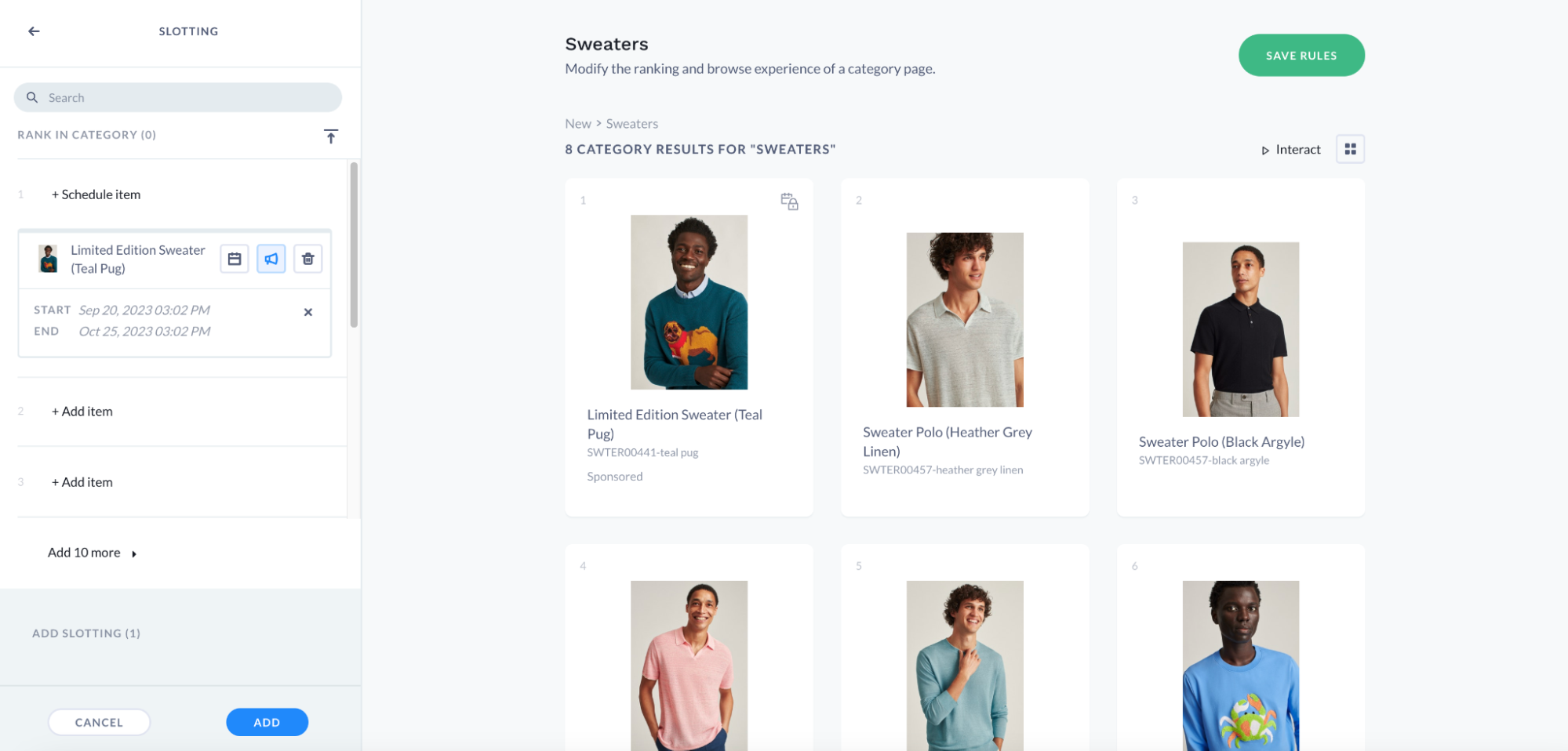Clear the schedule dates with the X
Viewport: 1568px width, 751px height.
(x=307, y=312)
